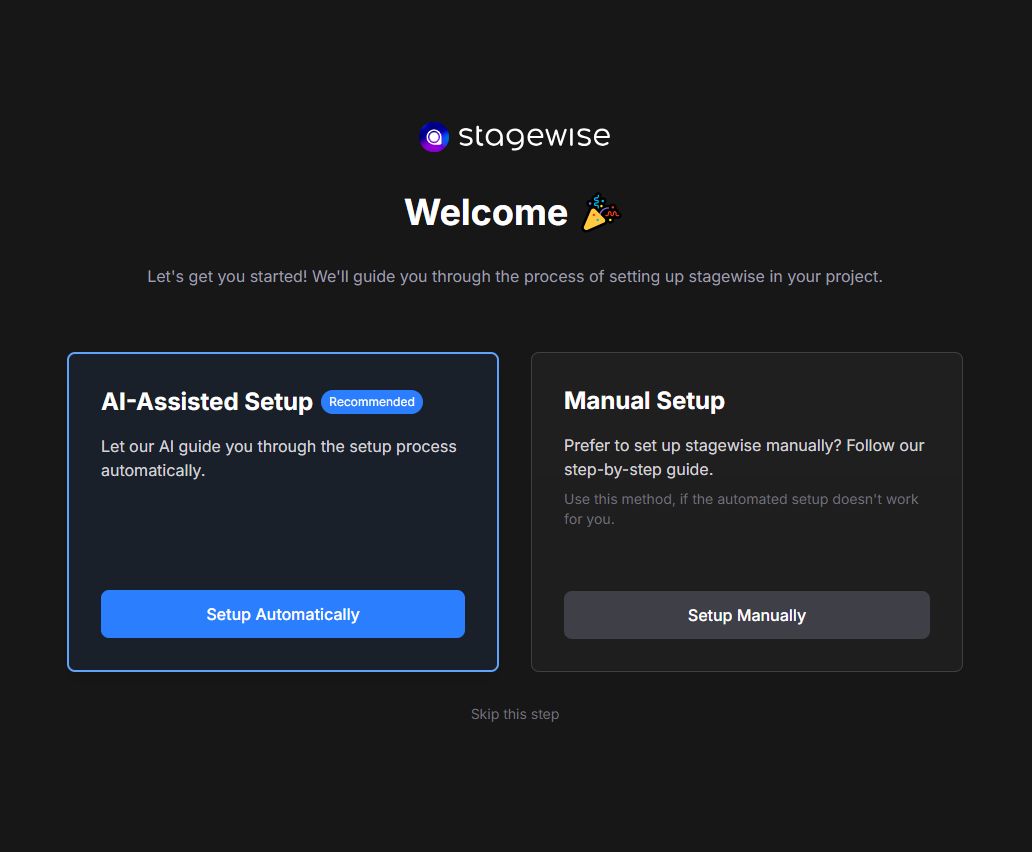
Task: Click "step-by-step guide" text in Manual Setup
Action: [x=636, y=470]
